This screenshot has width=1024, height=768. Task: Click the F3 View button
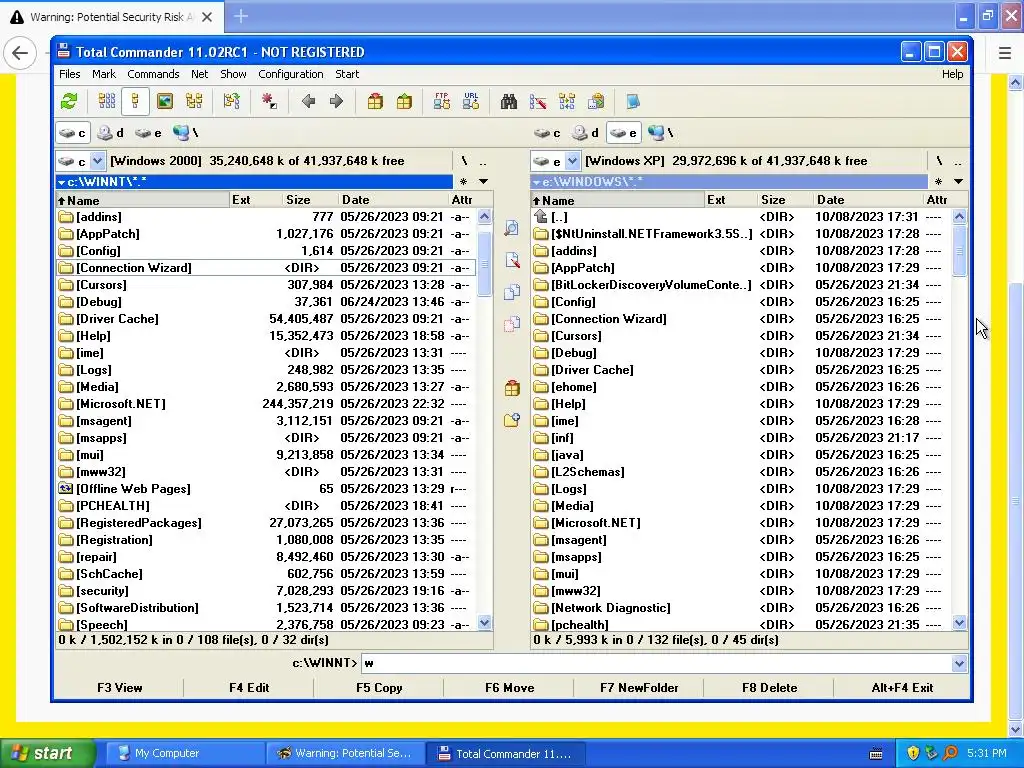click(120, 688)
